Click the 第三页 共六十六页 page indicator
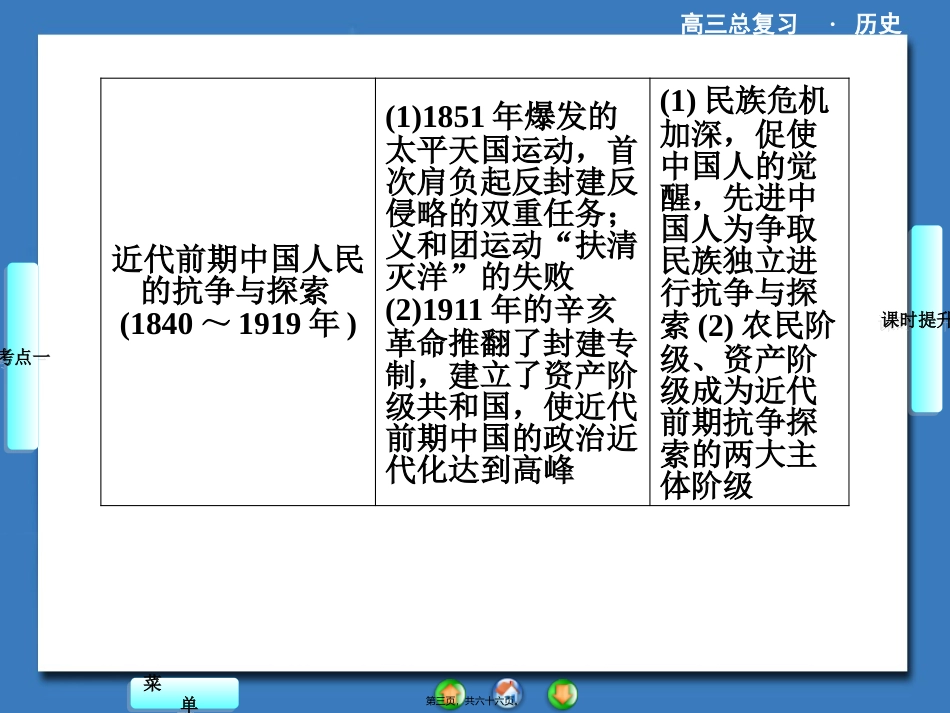This screenshot has height=713, width=950. [471, 701]
